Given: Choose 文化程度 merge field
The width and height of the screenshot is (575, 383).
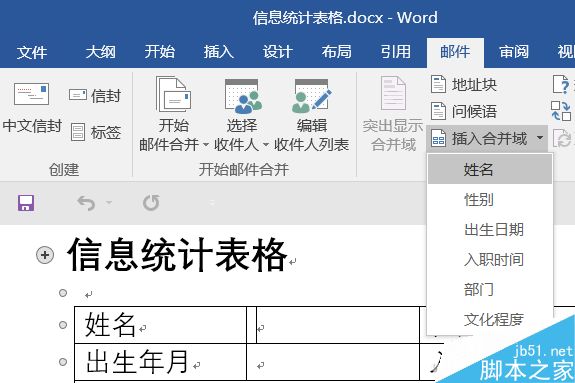Looking at the screenshot, I should [490, 320].
